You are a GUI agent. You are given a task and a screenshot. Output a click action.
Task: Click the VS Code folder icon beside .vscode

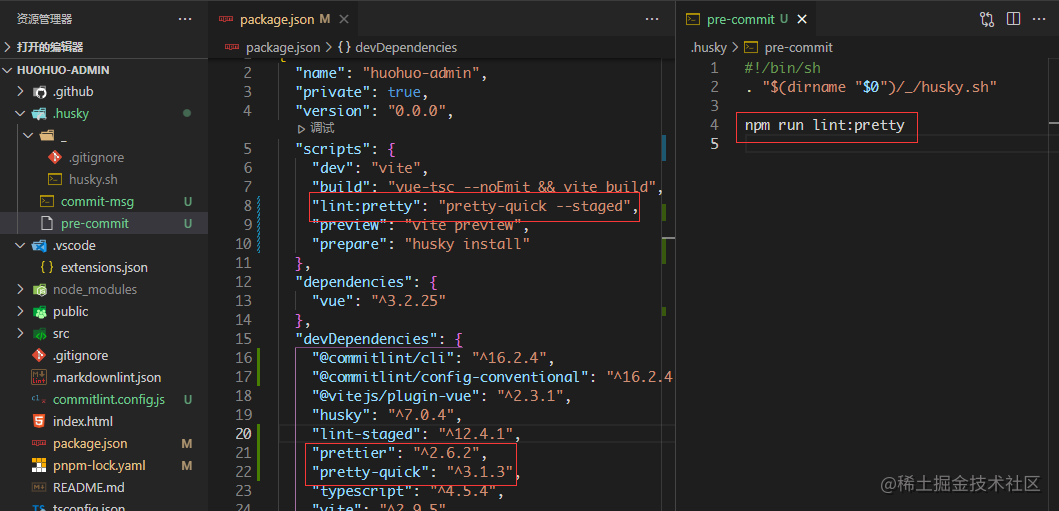[40, 245]
